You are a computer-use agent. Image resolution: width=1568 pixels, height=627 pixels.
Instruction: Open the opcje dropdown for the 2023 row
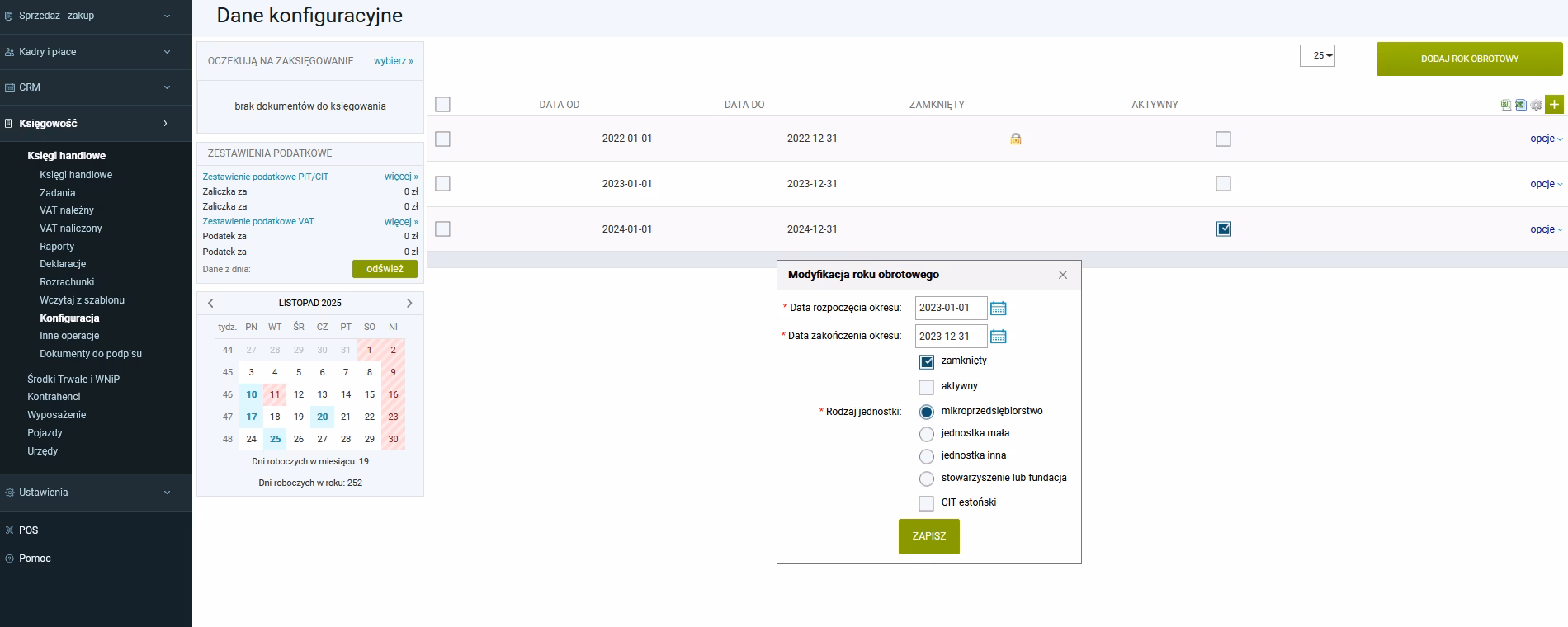pyautogui.click(x=1546, y=184)
